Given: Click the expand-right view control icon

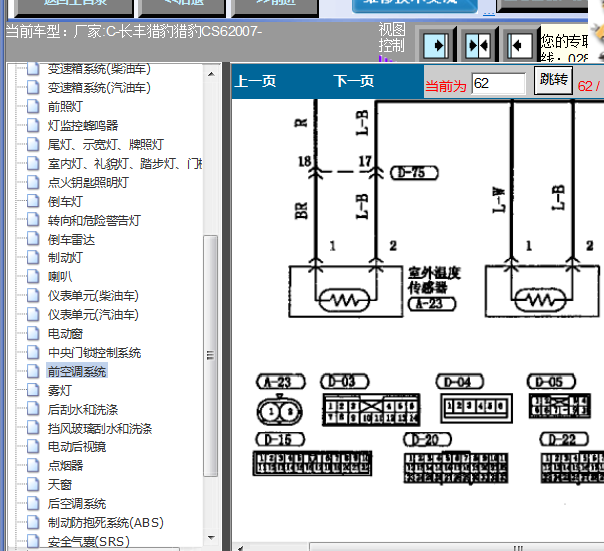Looking at the screenshot, I should click(x=435, y=45).
